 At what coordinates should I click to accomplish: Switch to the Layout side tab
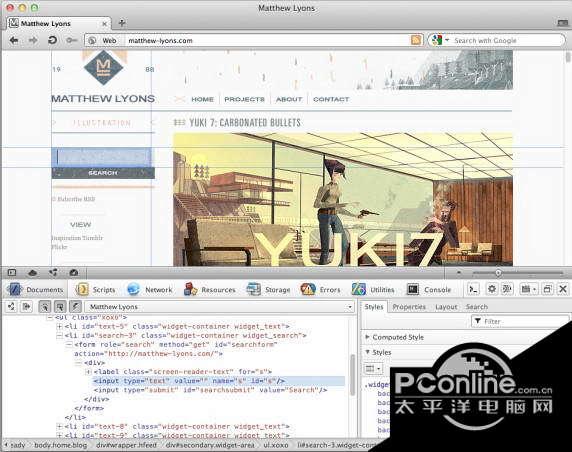coord(446,307)
